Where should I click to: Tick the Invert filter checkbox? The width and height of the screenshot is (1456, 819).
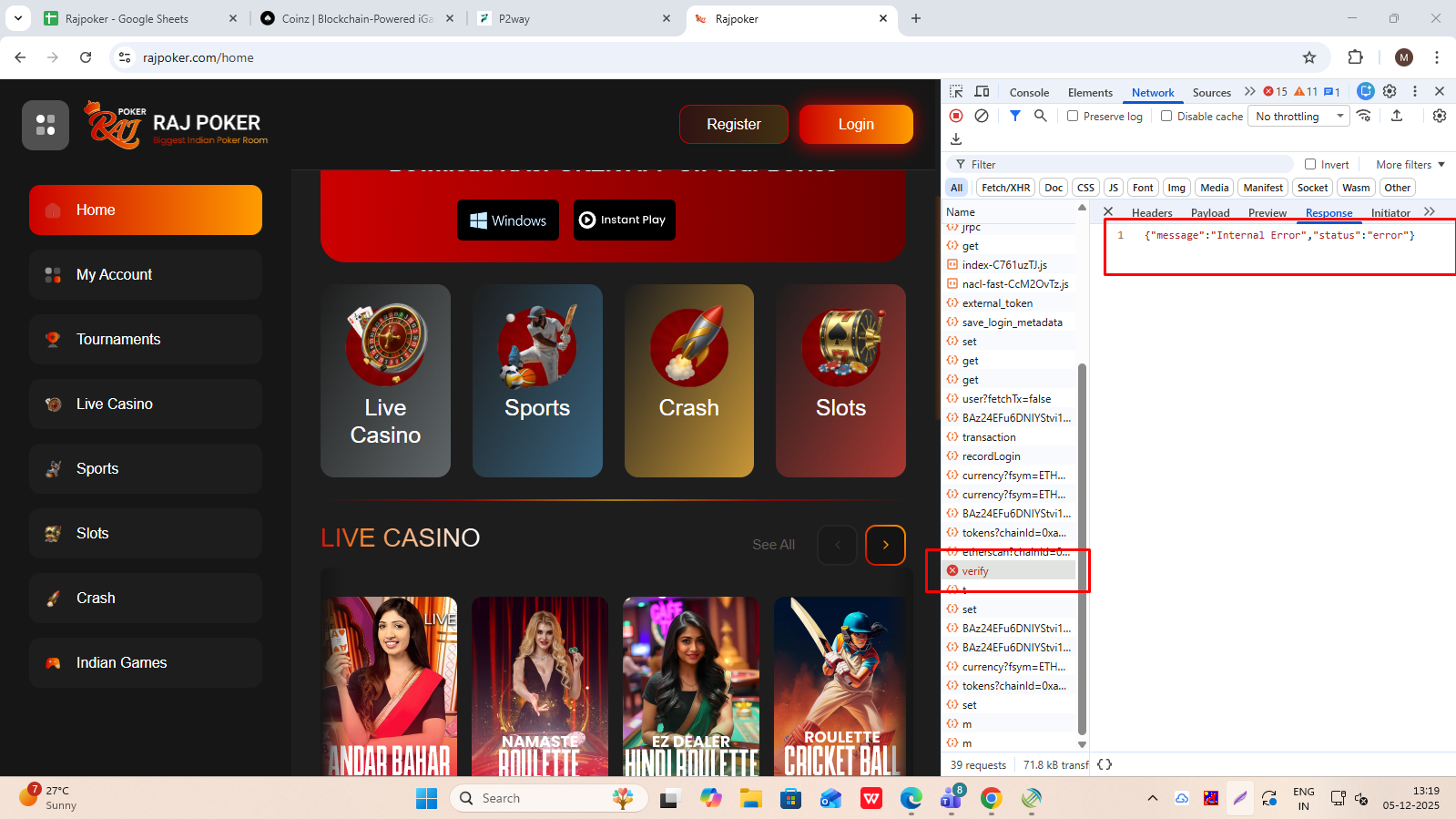(x=1310, y=165)
